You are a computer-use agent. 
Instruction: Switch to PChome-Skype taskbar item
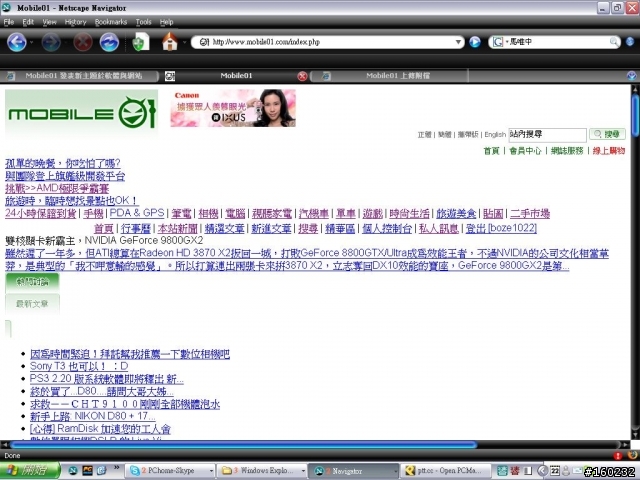click(171, 471)
